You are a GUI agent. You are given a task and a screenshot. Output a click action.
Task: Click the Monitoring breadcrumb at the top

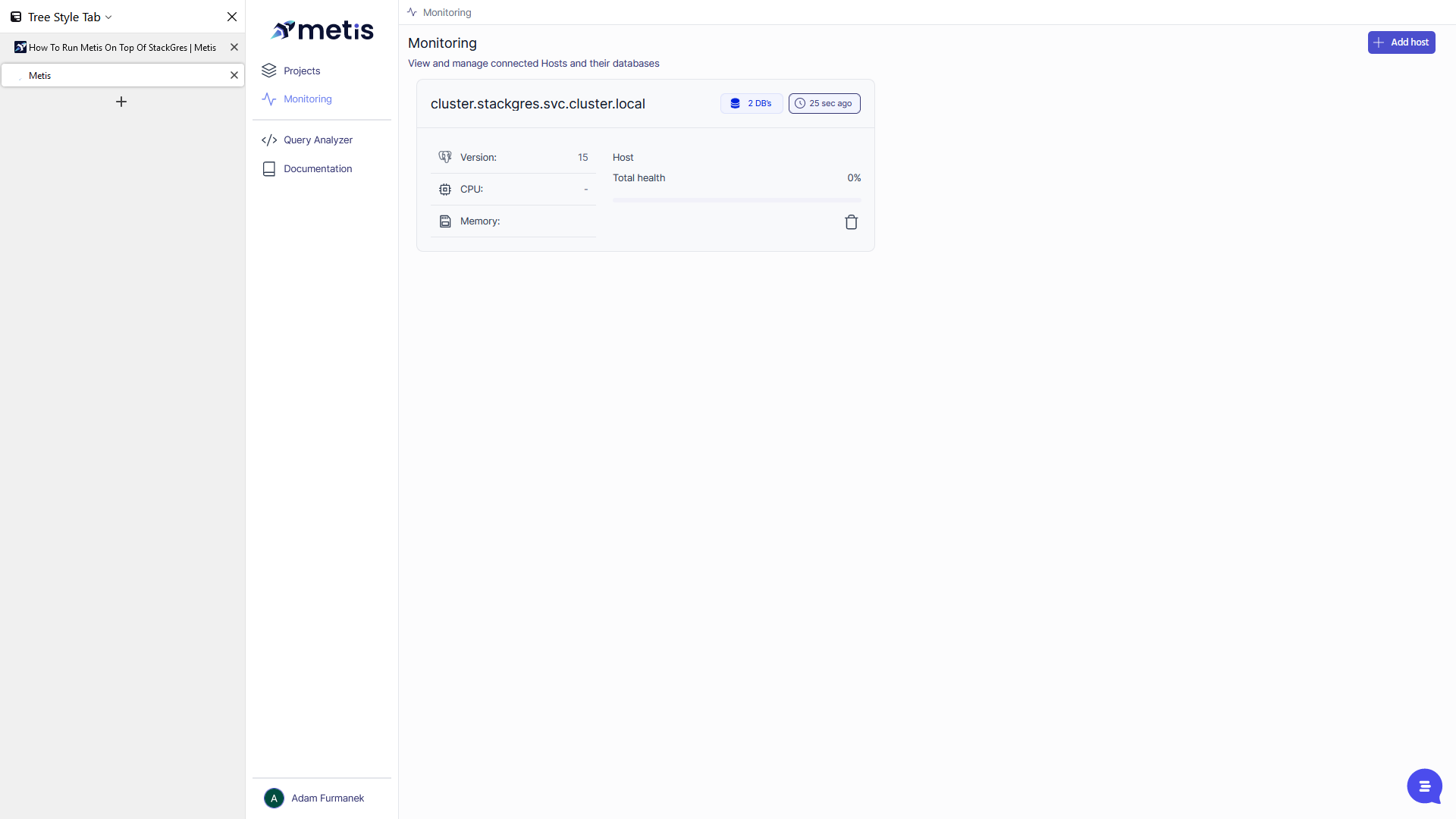click(447, 12)
